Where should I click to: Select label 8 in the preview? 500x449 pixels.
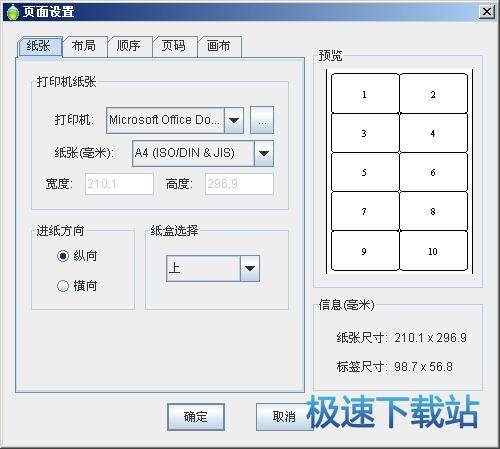[x=433, y=211]
